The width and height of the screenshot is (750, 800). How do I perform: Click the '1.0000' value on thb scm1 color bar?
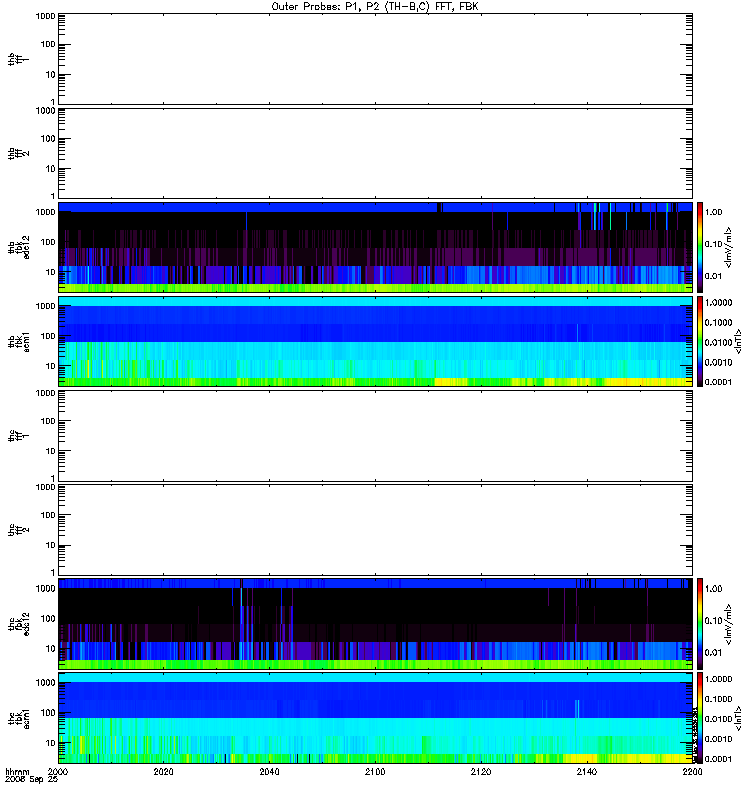(x=718, y=303)
